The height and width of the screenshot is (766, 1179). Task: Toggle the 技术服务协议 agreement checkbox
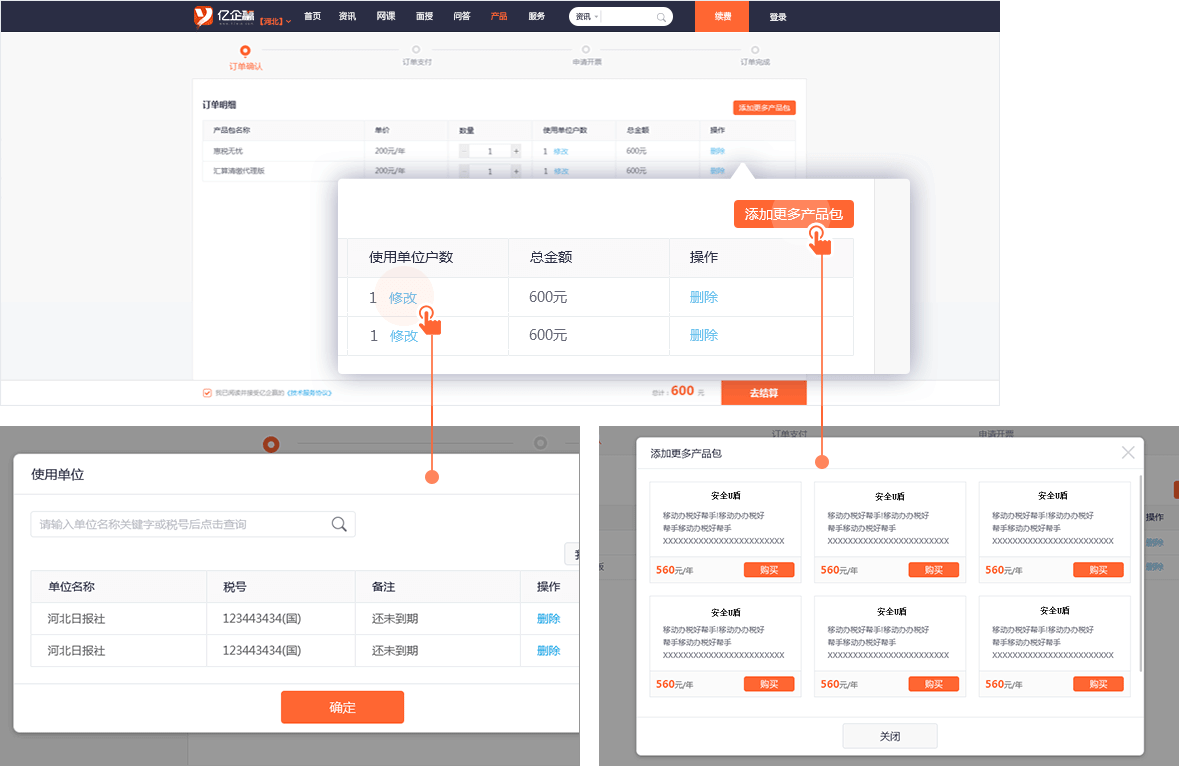tap(207, 393)
